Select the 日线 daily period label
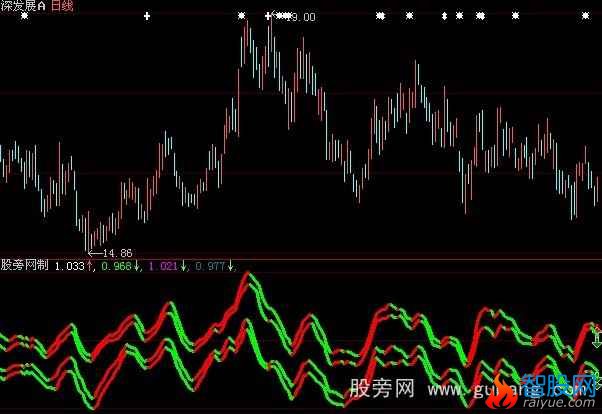The height and width of the screenshot is (414, 602). 62,5
